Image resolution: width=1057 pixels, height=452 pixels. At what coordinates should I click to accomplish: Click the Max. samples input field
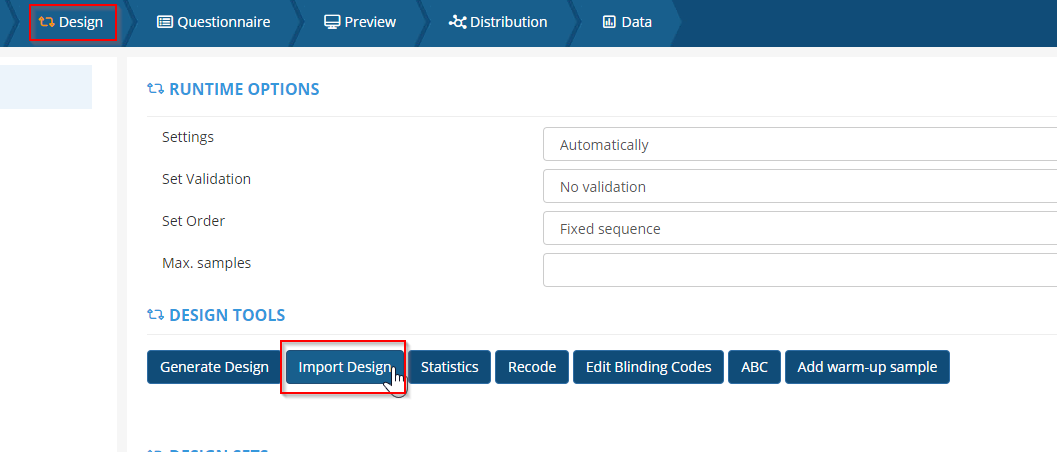(x=799, y=270)
